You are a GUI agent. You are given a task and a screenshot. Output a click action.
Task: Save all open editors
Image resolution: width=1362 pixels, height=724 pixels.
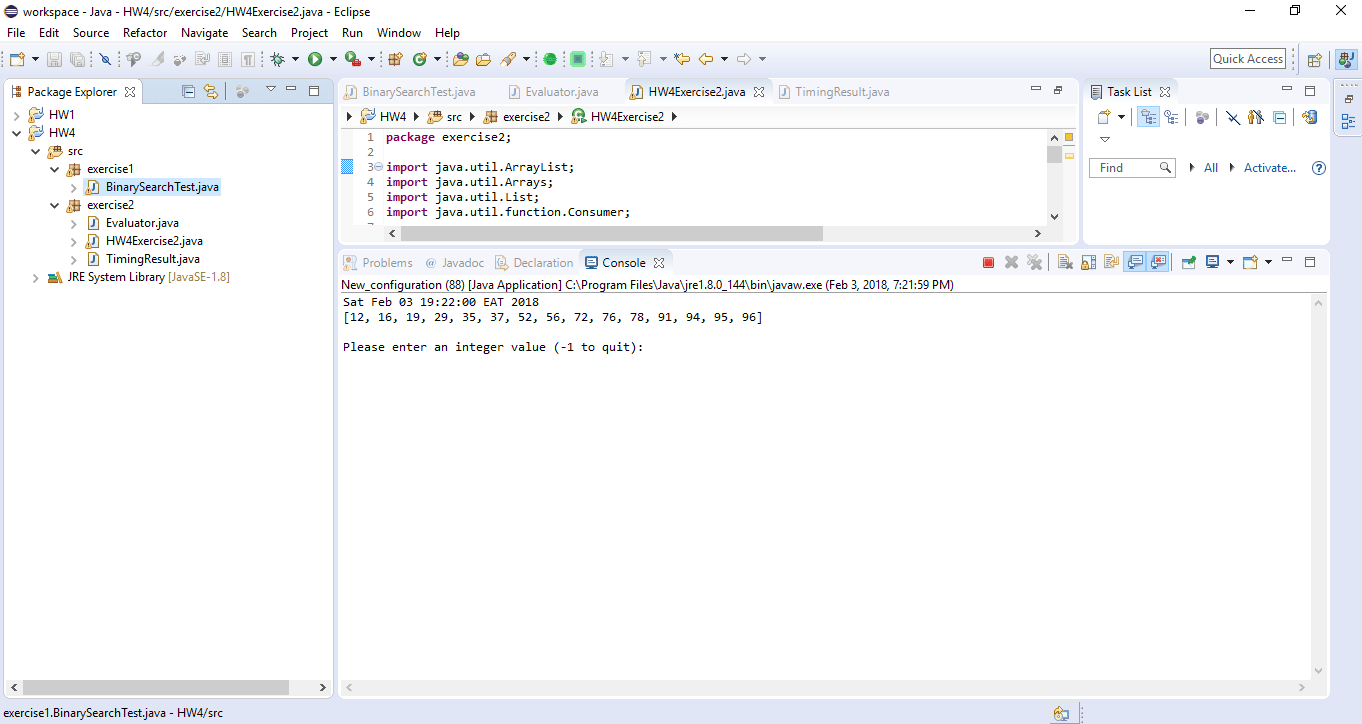(77, 58)
